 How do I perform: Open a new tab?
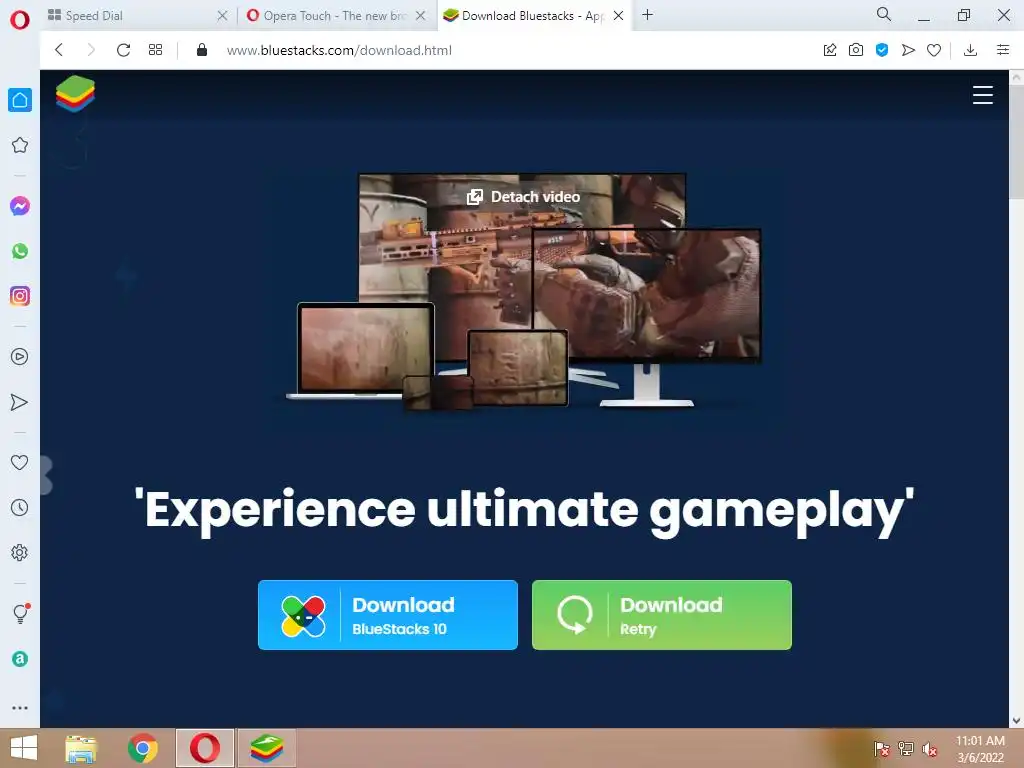pos(647,14)
